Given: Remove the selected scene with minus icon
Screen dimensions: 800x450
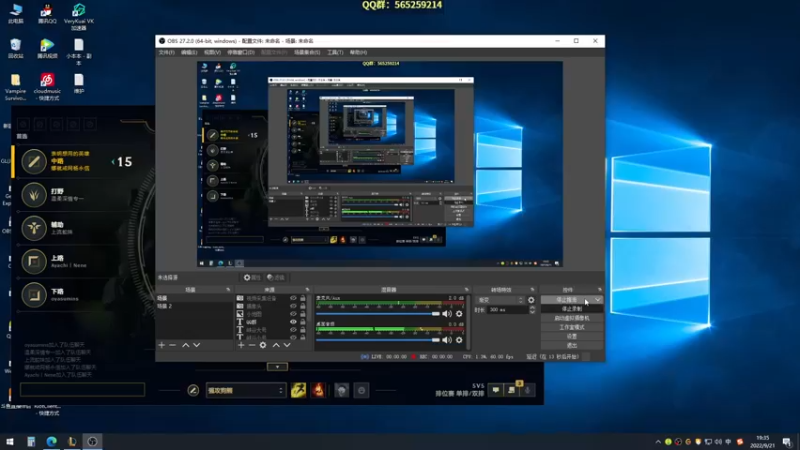Looking at the screenshot, I should pyautogui.click(x=172, y=345).
